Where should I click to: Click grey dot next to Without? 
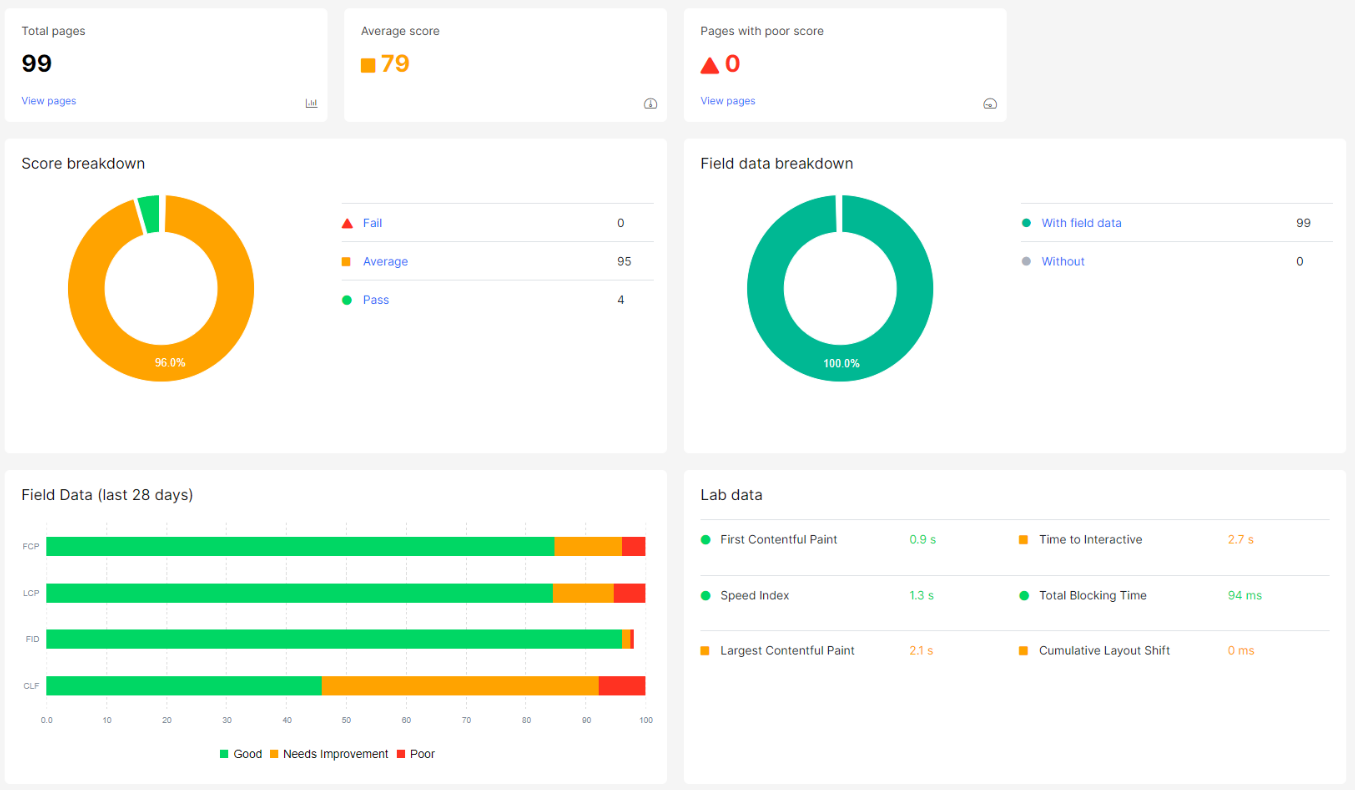pyautogui.click(x=1026, y=261)
